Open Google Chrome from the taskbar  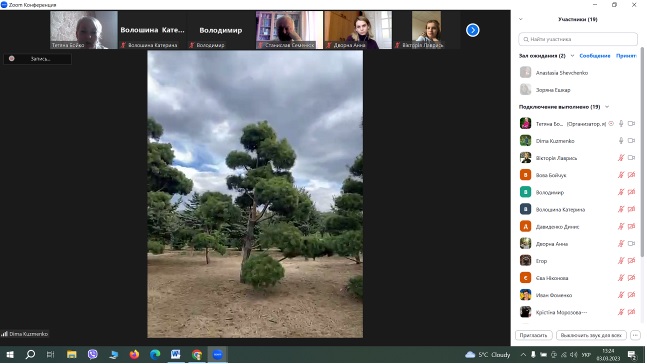coord(197,355)
